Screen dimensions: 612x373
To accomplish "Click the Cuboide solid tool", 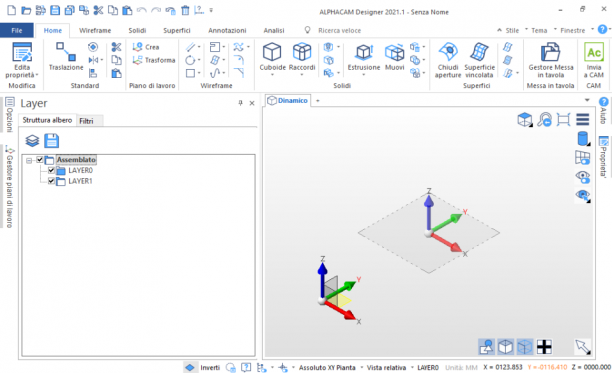I will (272, 57).
